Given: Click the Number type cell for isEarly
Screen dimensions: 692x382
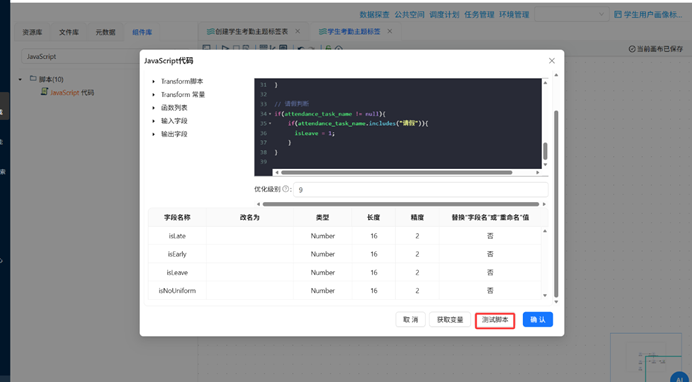Looking at the screenshot, I should 323,254.
